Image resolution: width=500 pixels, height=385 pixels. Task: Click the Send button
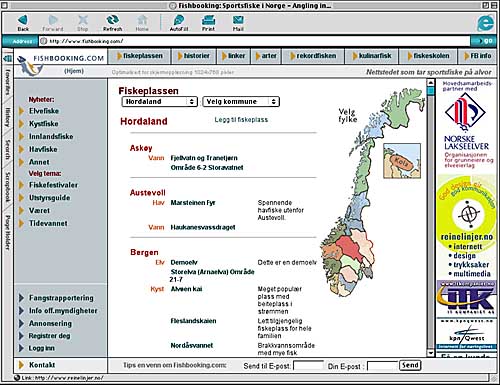click(410, 365)
